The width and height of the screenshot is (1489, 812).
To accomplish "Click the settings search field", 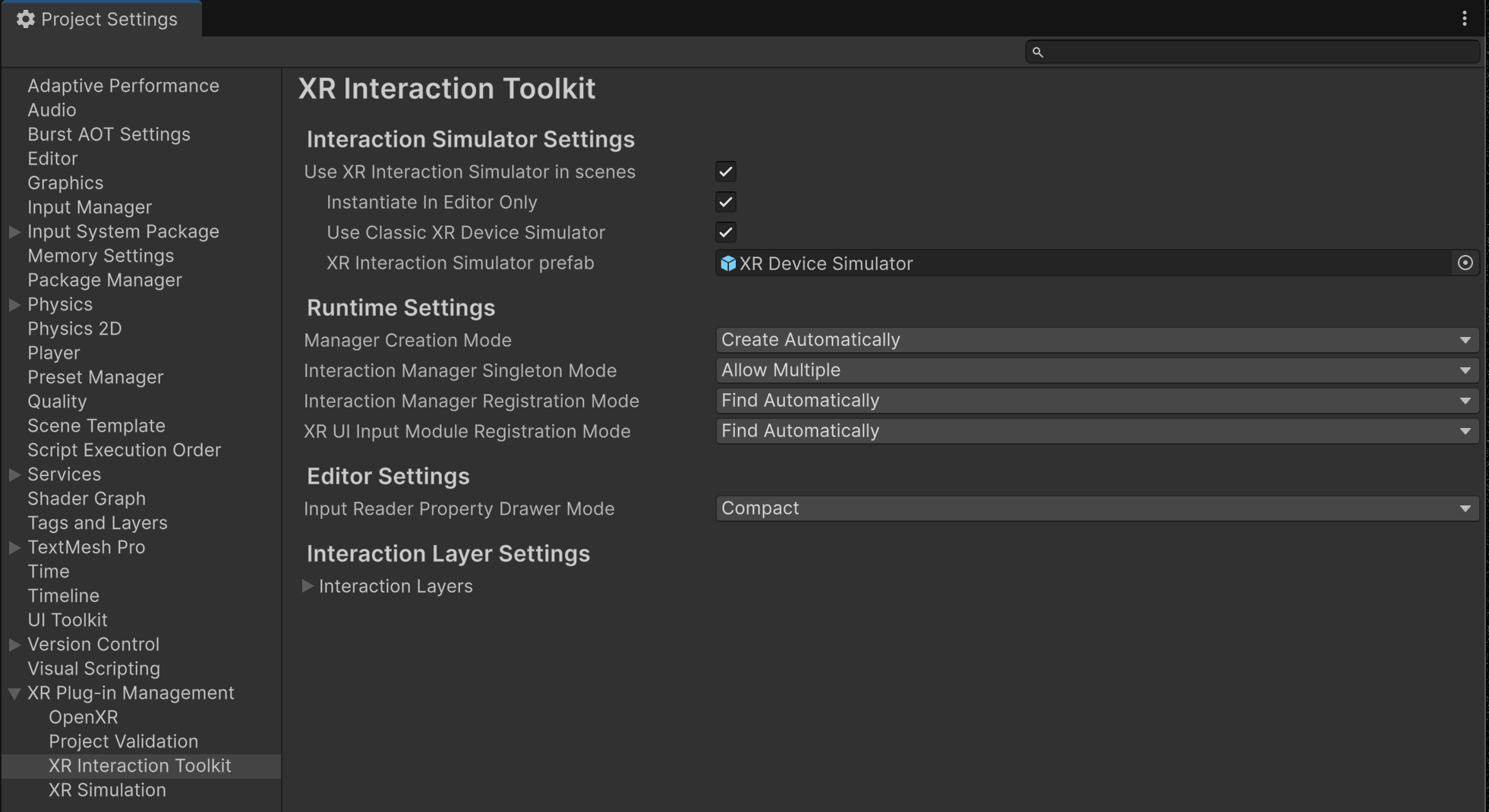I will tap(1252, 52).
